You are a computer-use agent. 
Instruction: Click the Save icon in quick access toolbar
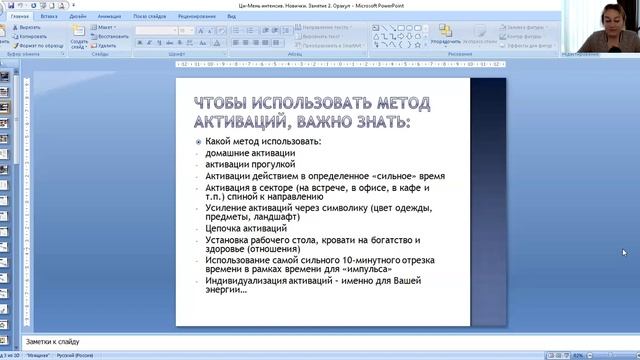(x=11, y=5)
